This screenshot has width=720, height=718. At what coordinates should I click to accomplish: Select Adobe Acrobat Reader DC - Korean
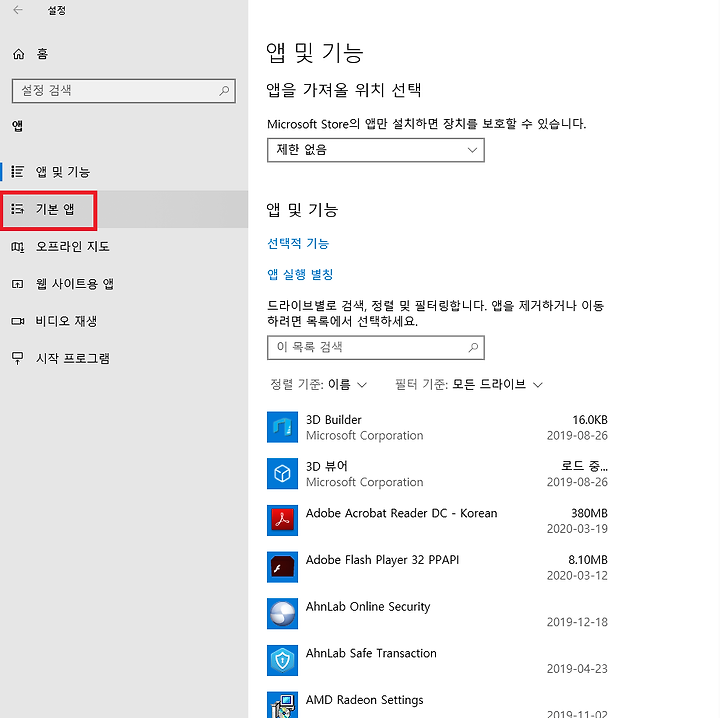(438, 521)
